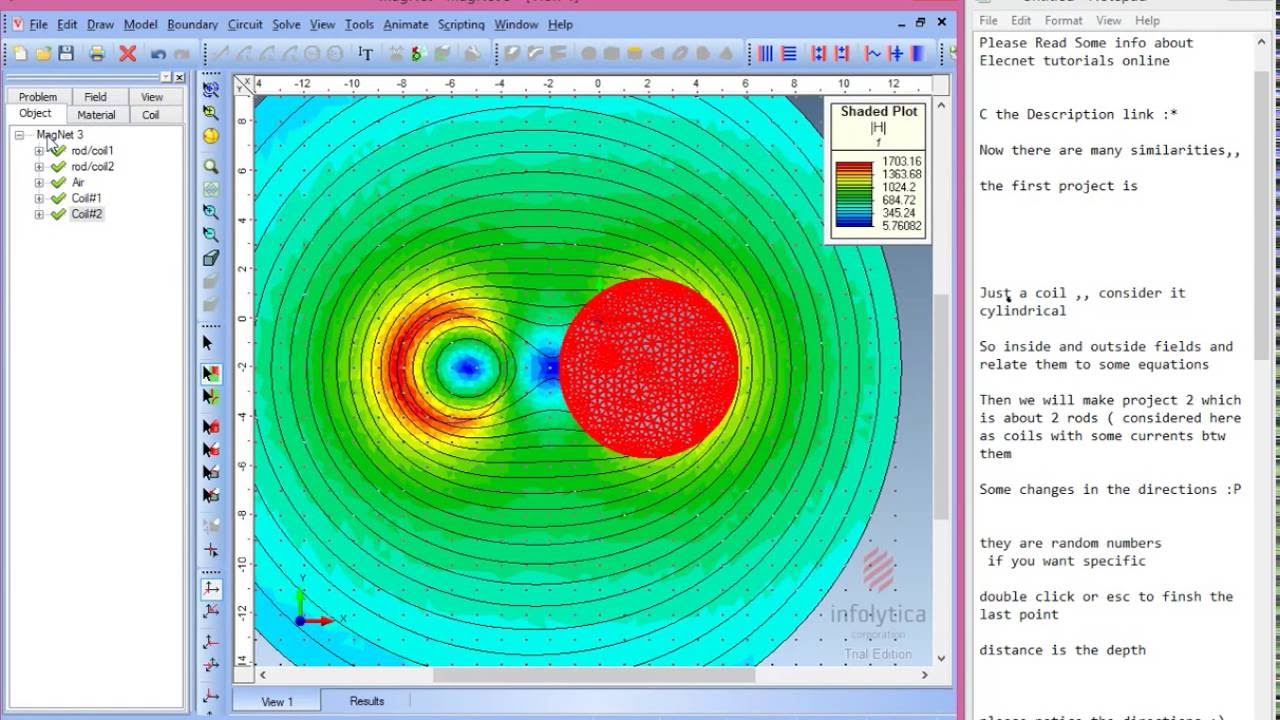Collapse the MagNet 3 tree root
Image resolution: width=1280 pixels, height=720 pixels.
[x=19, y=135]
